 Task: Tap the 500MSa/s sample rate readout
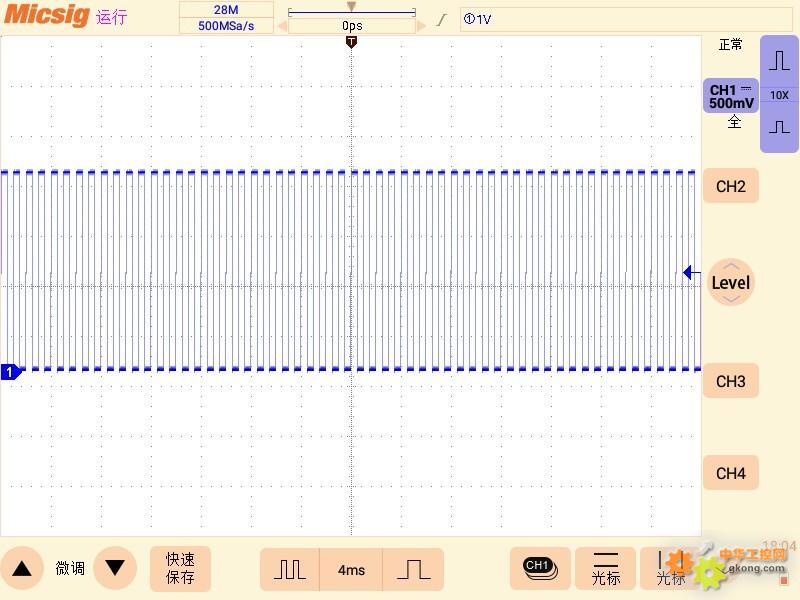click(x=226, y=26)
